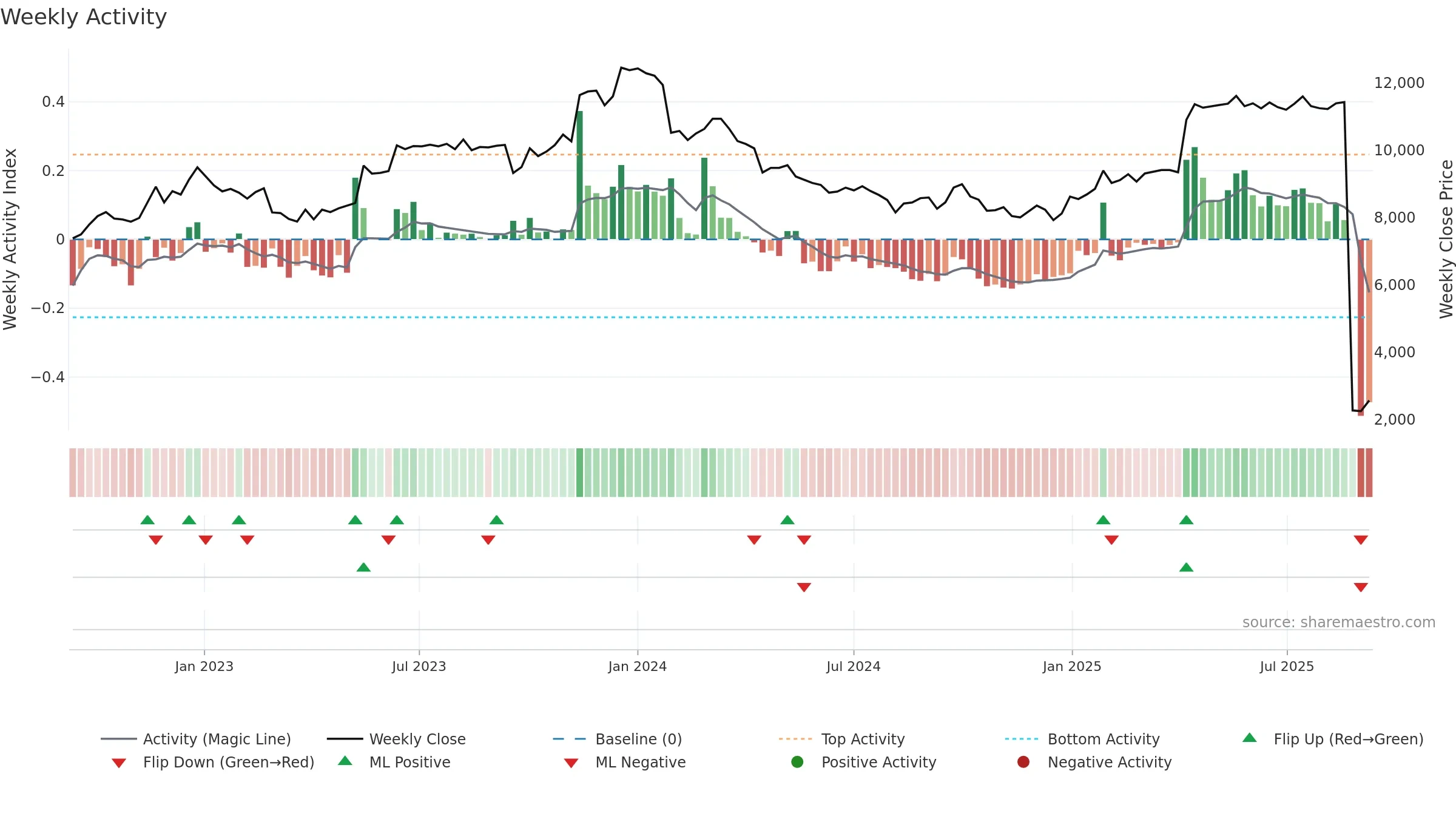Toggle the ML Negative legend entry
1456x819 pixels.
(x=625, y=762)
